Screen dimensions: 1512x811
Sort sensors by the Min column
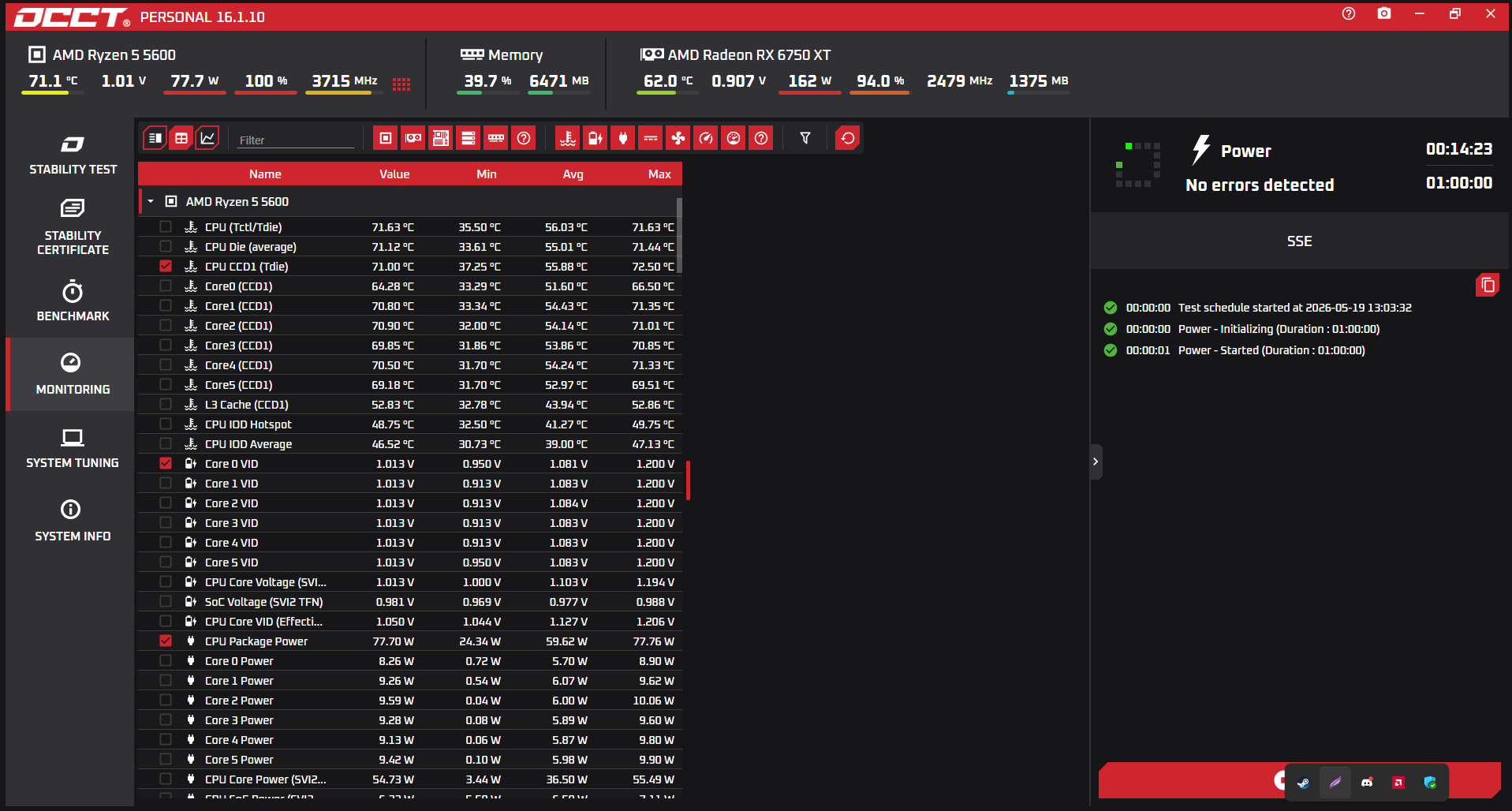coord(487,174)
